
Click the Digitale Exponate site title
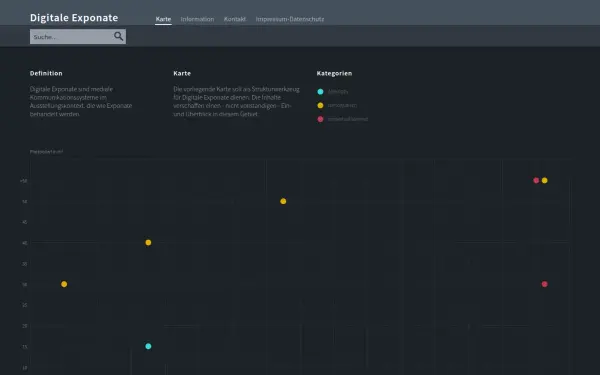[x=74, y=18]
